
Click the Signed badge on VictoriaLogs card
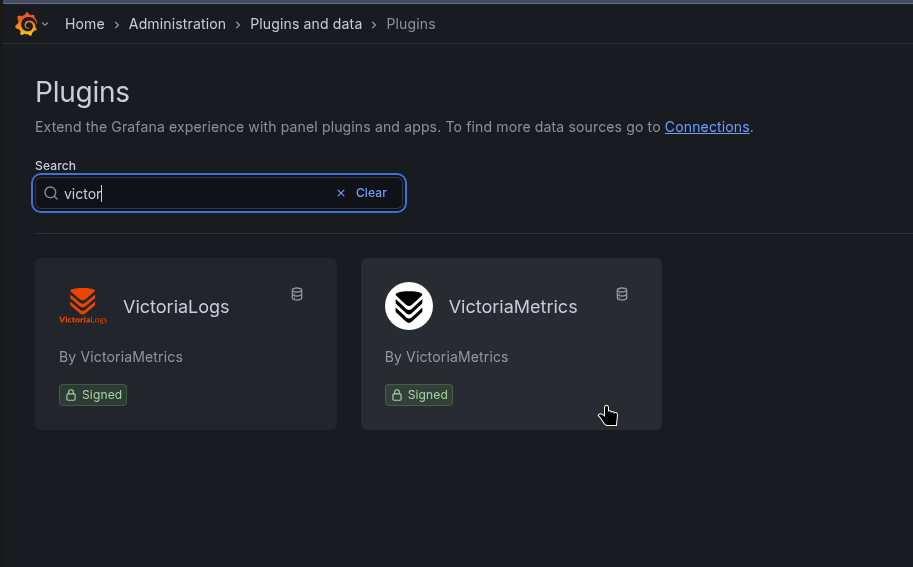coord(93,395)
